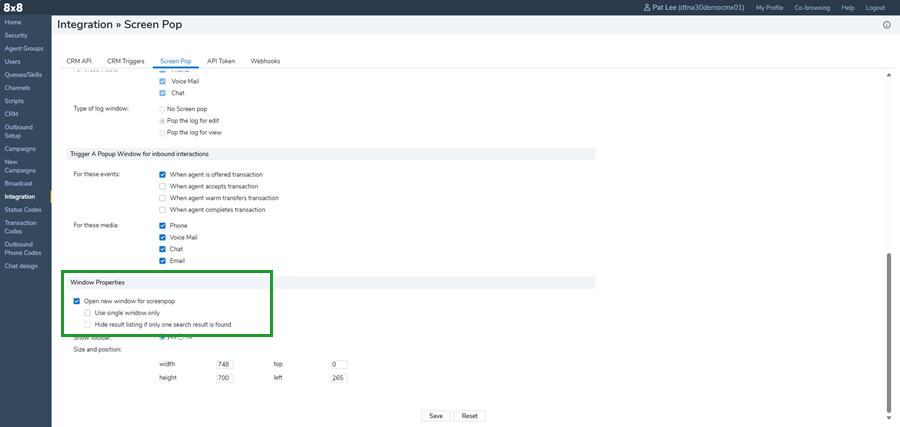Screen dimensions: 900x427
Task: Click the width input field
Action: [x=225, y=364]
